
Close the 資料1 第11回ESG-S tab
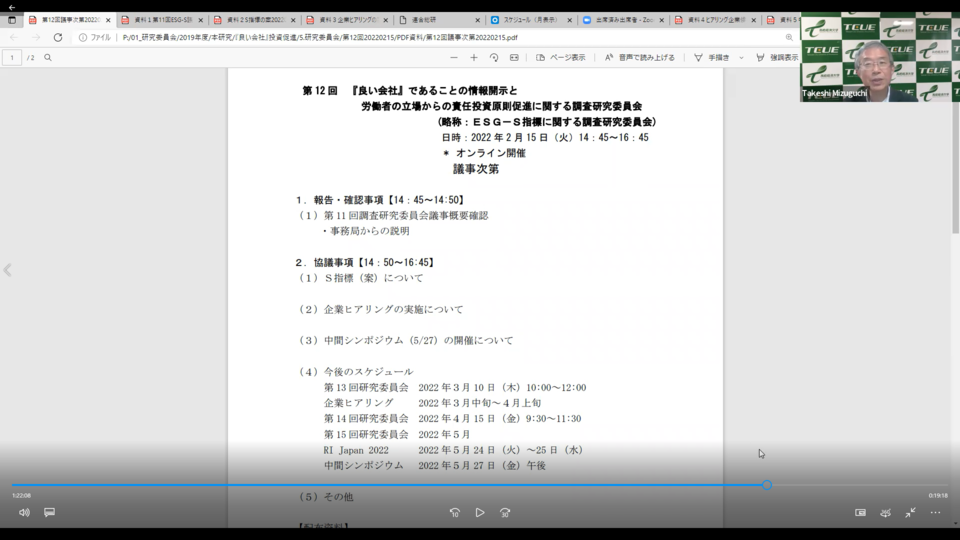click(200, 20)
